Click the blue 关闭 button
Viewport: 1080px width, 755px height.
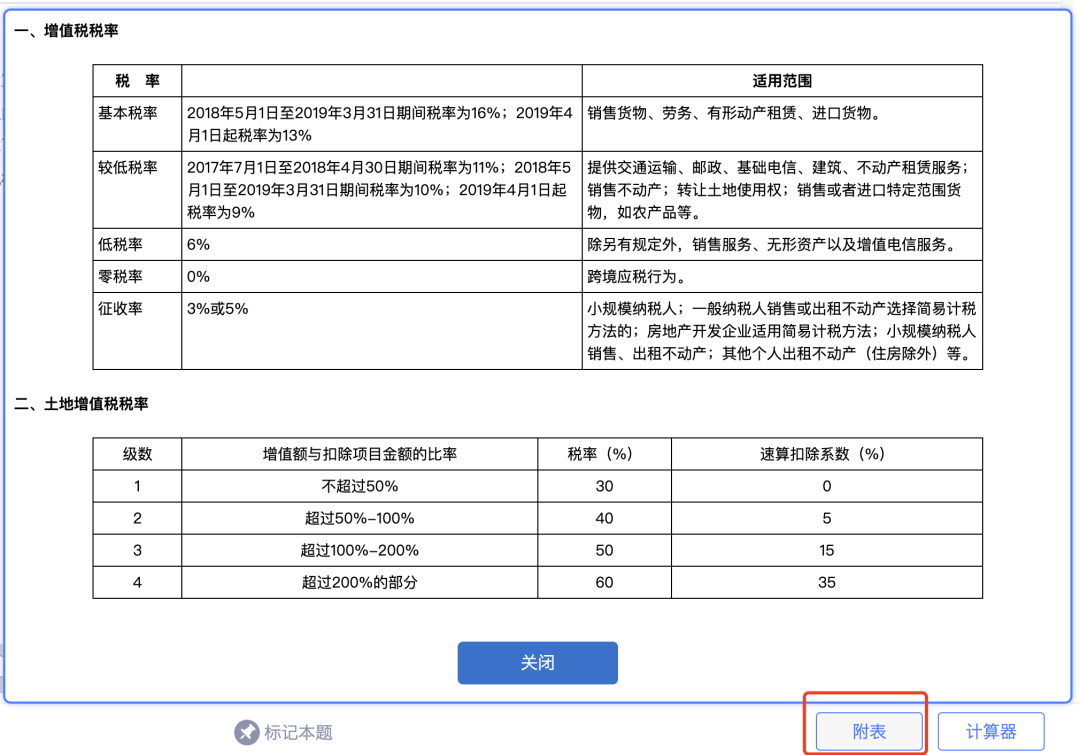coord(537,663)
